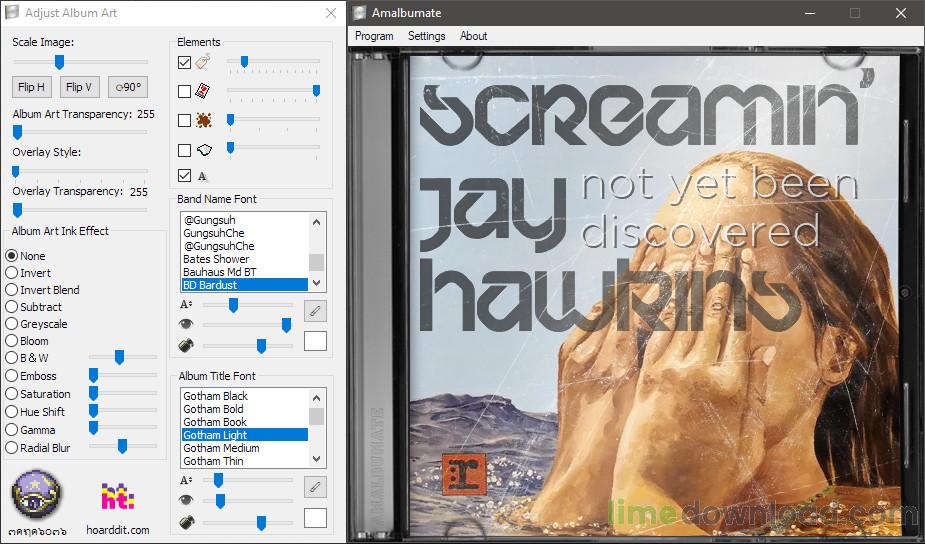
Task: Click Band Name font size icon
Action: [x=186, y=304]
